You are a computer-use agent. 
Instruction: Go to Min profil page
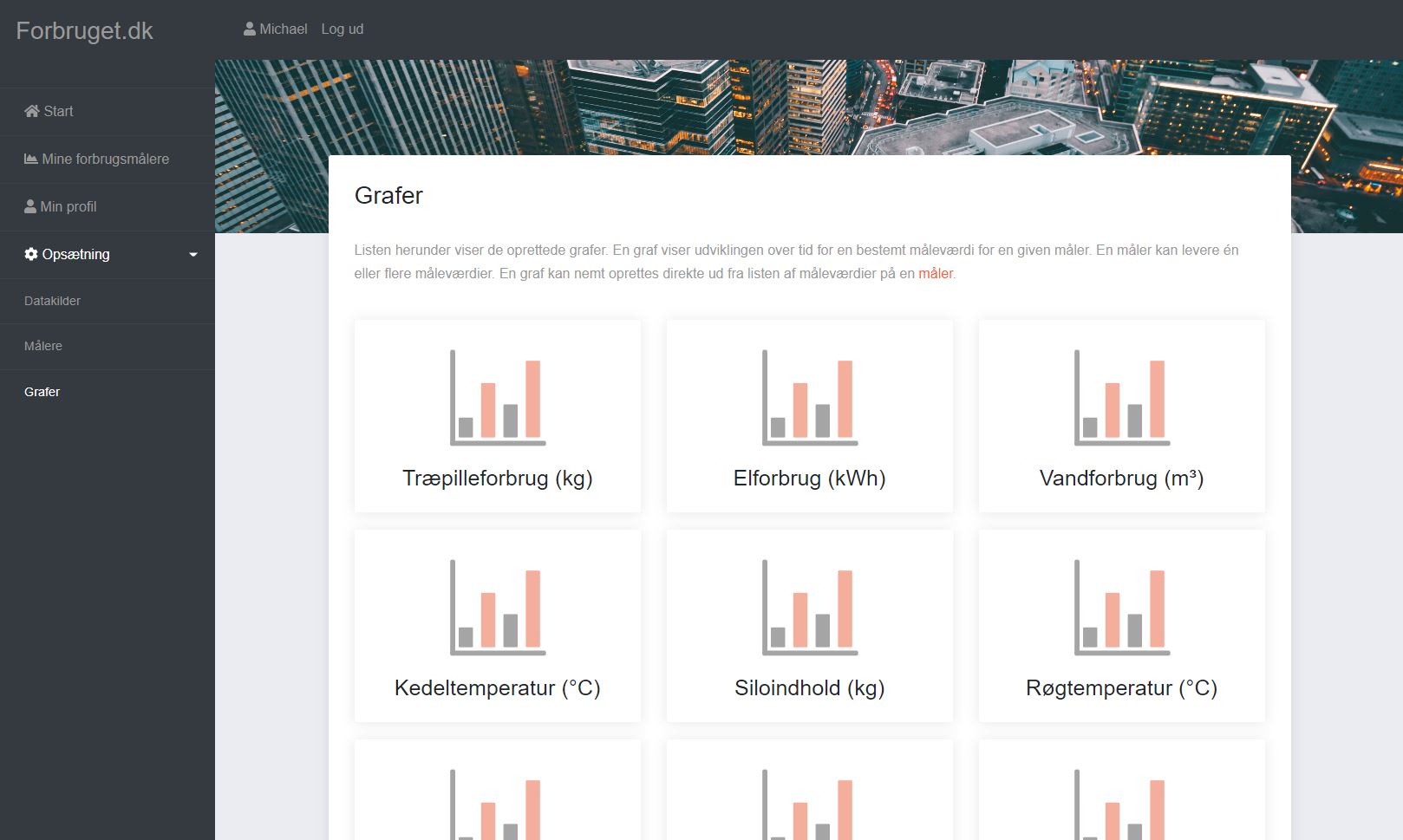pyautogui.click(x=68, y=206)
